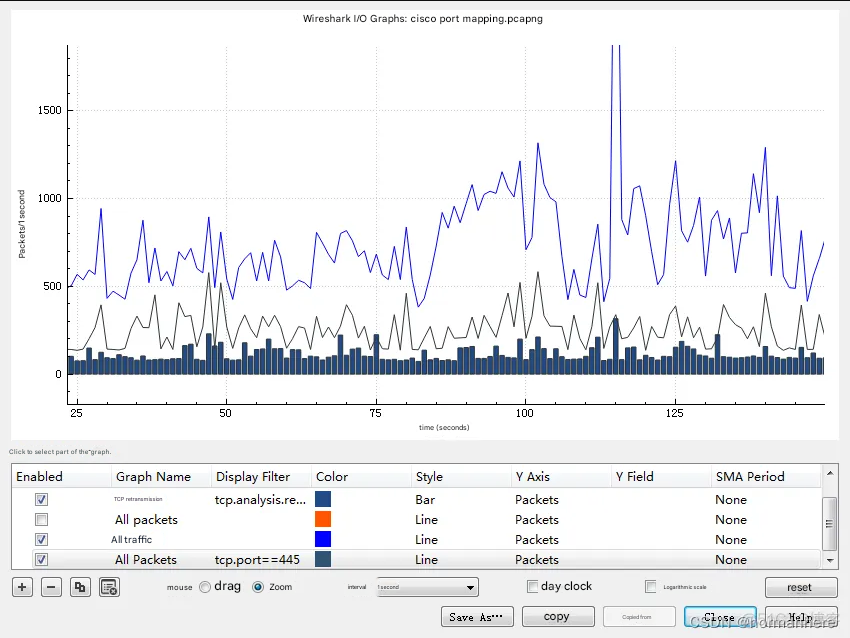Select the Zoom mouse mode radio button
This screenshot has width=850, height=638.
pyautogui.click(x=258, y=587)
